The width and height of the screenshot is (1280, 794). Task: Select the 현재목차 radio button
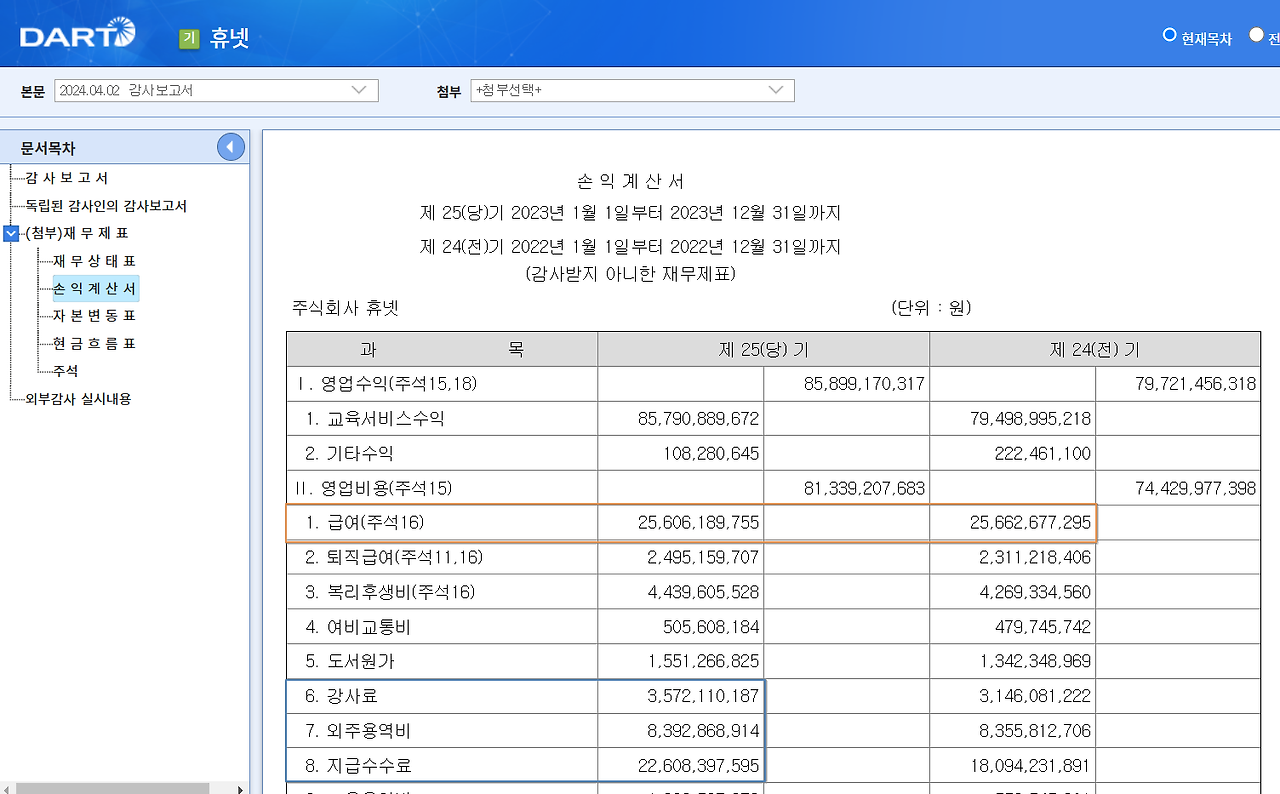(1168, 36)
